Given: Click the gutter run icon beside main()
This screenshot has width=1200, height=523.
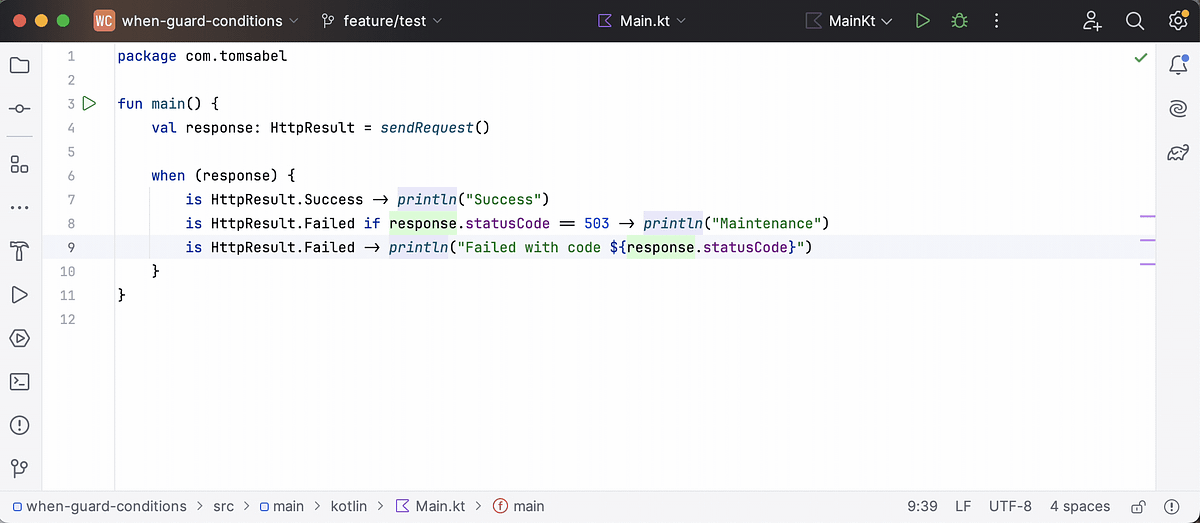Looking at the screenshot, I should click(x=89, y=103).
